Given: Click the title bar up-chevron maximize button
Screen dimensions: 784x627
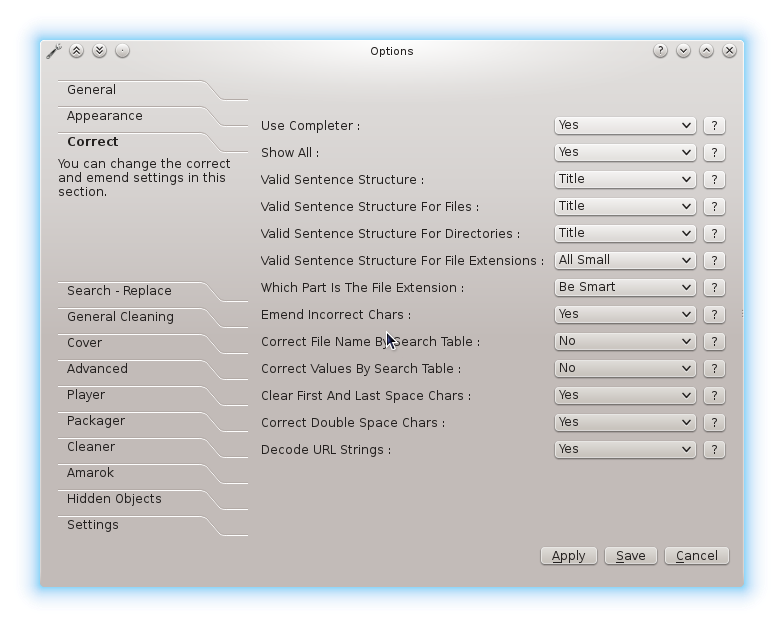Looking at the screenshot, I should (706, 50).
